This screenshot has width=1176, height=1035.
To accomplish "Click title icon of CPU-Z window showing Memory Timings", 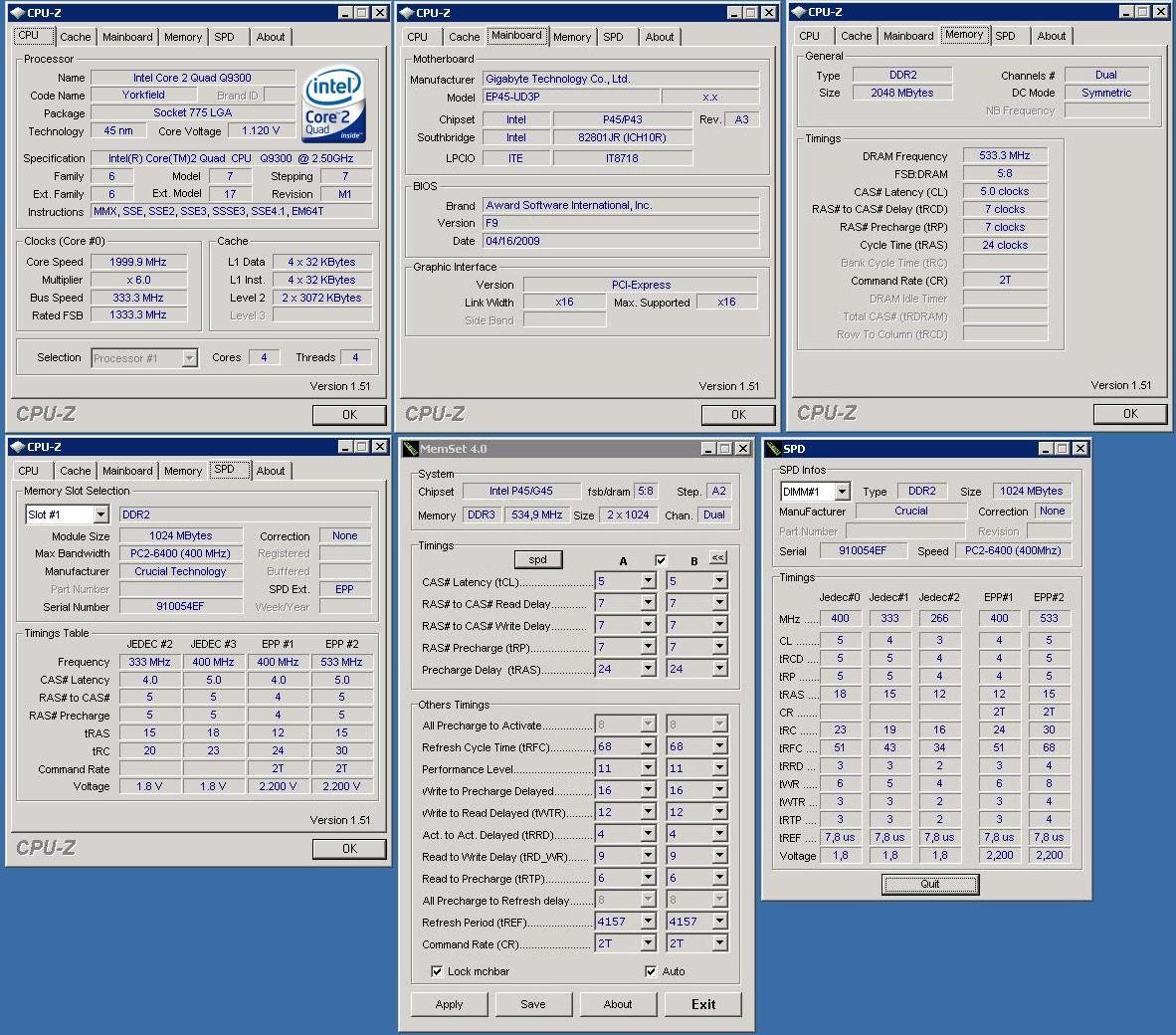I will click(799, 12).
